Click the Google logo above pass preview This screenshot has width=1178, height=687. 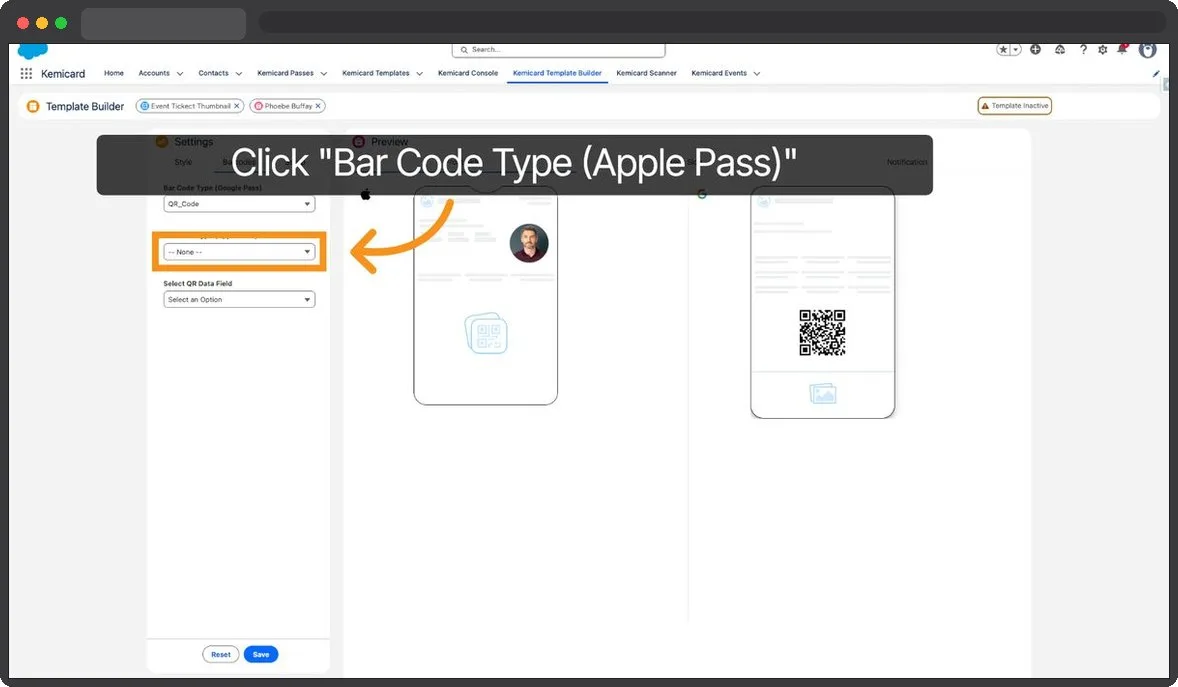pyautogui.click(x=702, y=194)
